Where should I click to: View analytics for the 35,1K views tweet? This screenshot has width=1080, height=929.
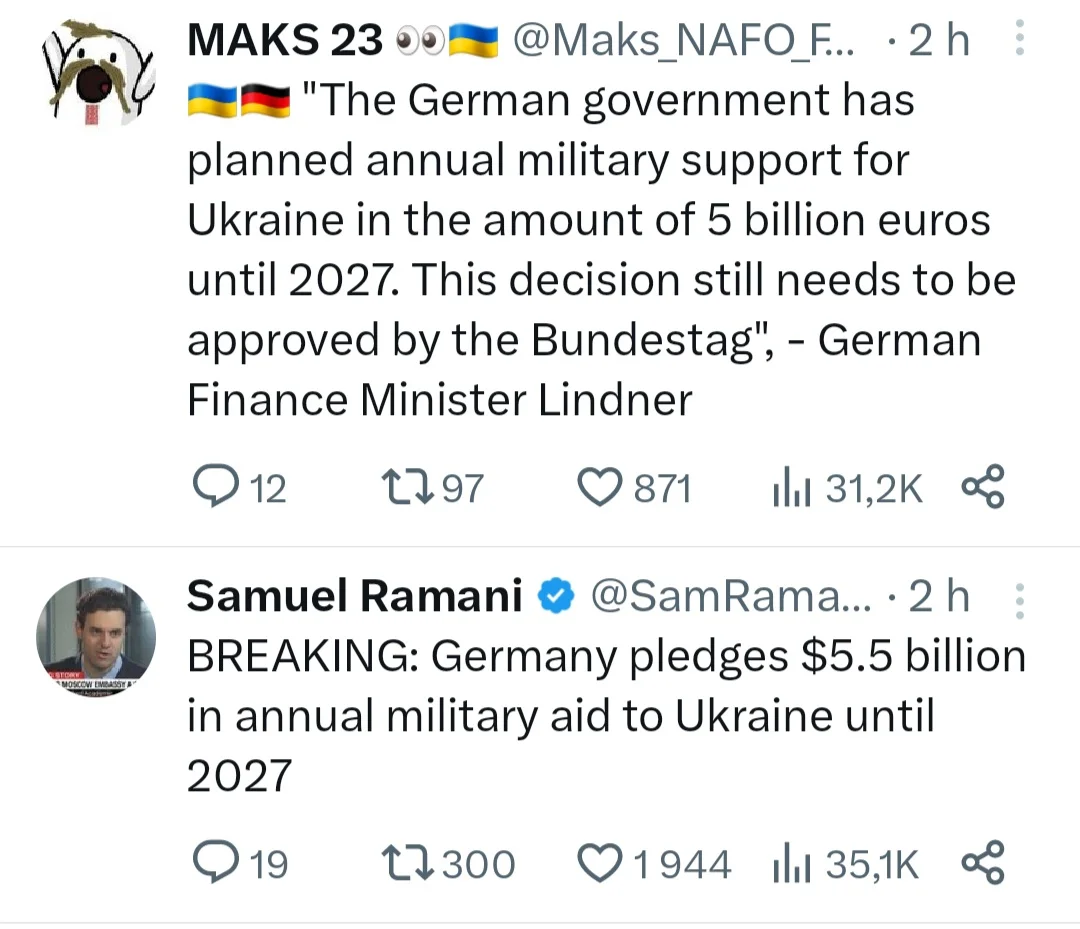click(x=790, y=864)
